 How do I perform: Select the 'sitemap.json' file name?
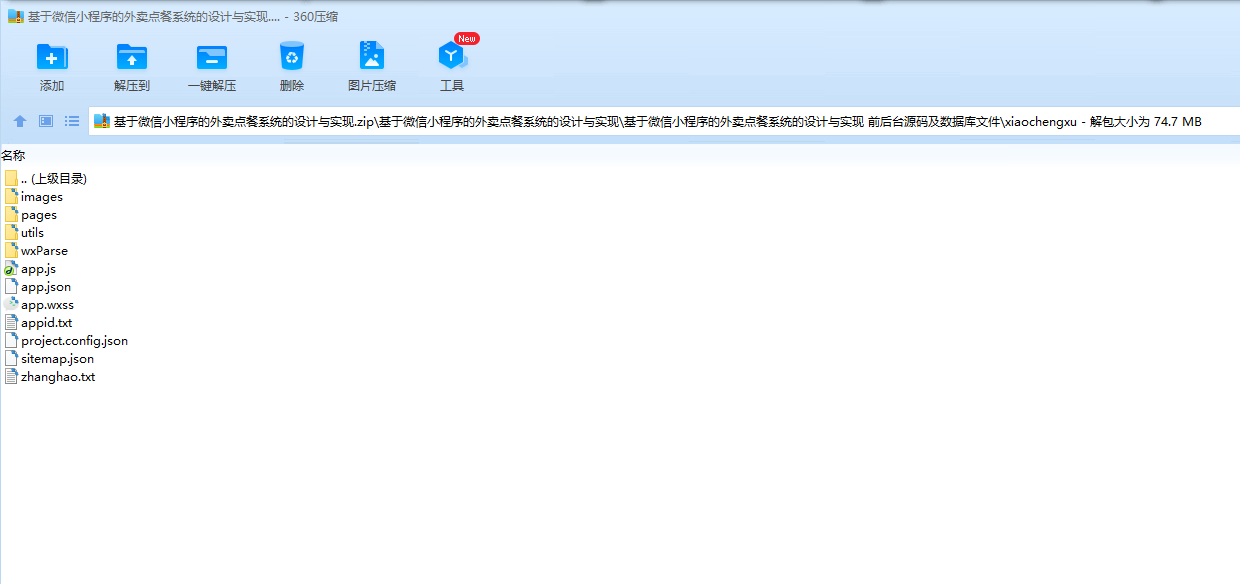pos(57,359)
